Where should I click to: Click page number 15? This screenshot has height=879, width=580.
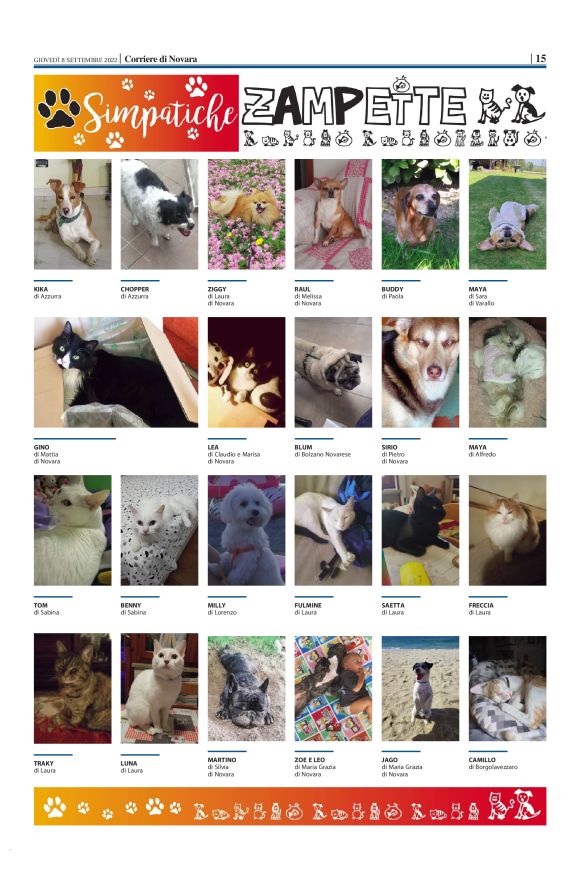click(540, 58)
